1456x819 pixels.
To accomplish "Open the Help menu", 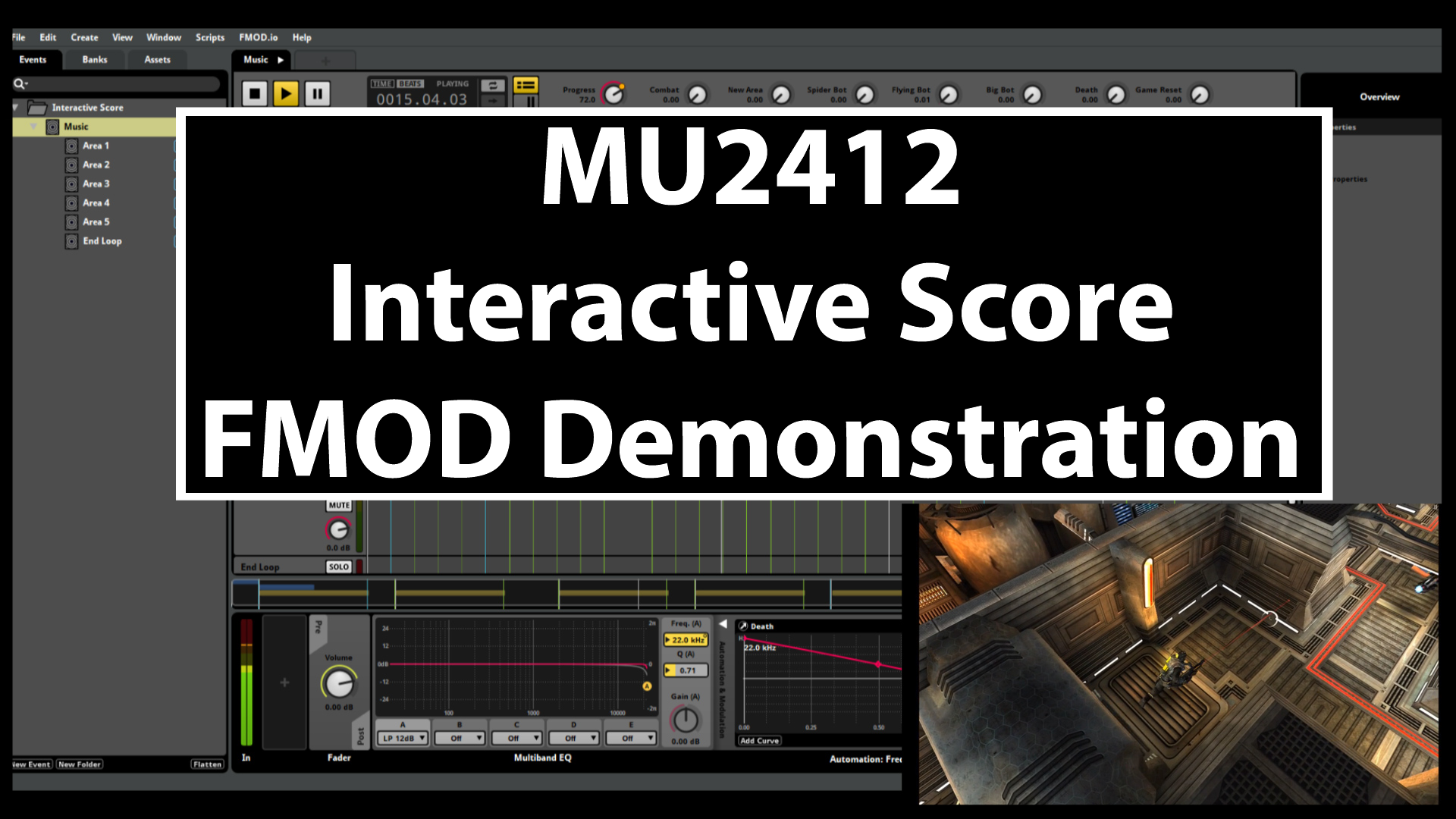I will [302, 37].
